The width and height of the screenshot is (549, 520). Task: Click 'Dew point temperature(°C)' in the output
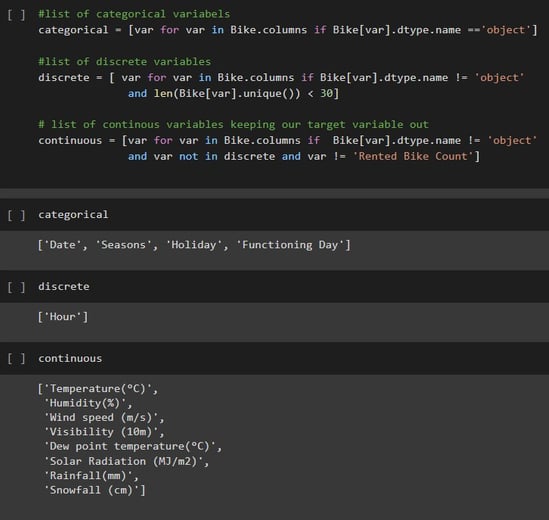coord(130,446)
